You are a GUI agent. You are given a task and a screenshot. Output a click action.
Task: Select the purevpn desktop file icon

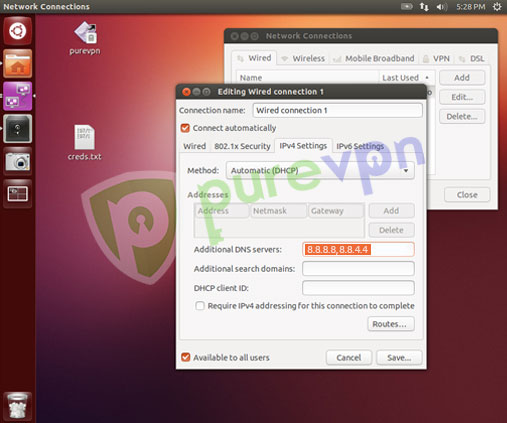tap(85, 38)
